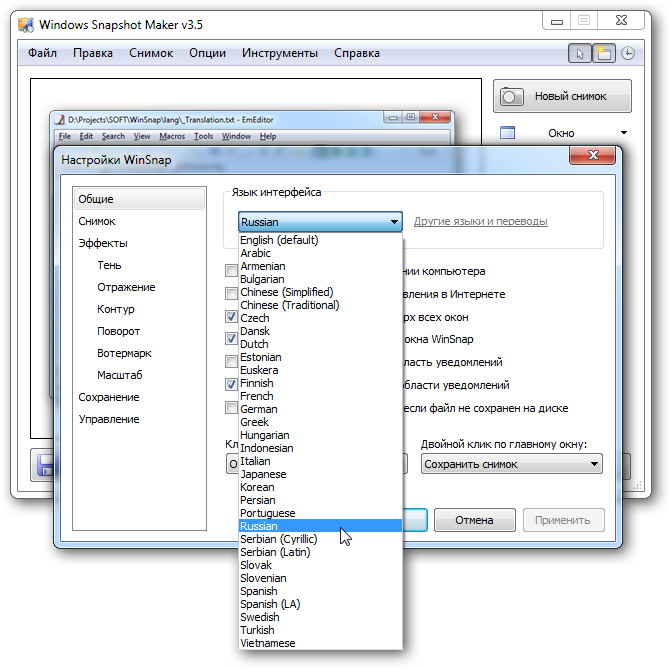This screenshot has height=668, width=670.
Task: Select Отражение settings subcategory
Action: pos(126,287)
